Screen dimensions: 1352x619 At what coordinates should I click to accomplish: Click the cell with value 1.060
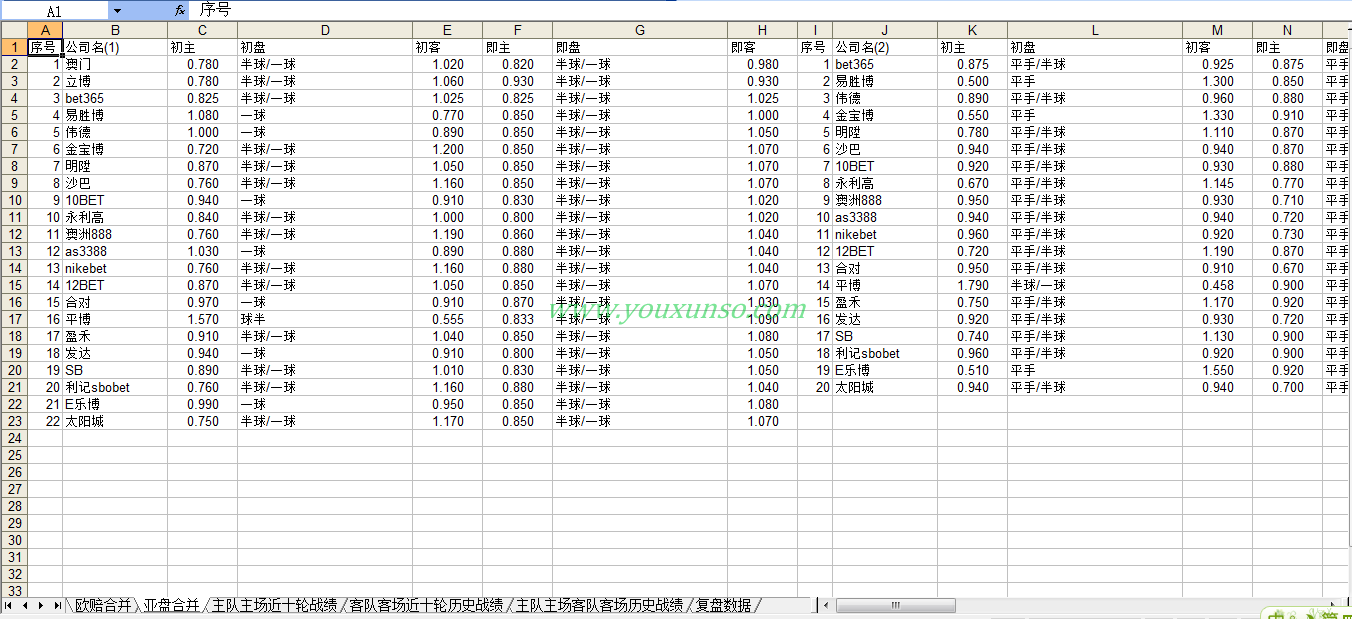pyautogui.click(x=448, y=81)
